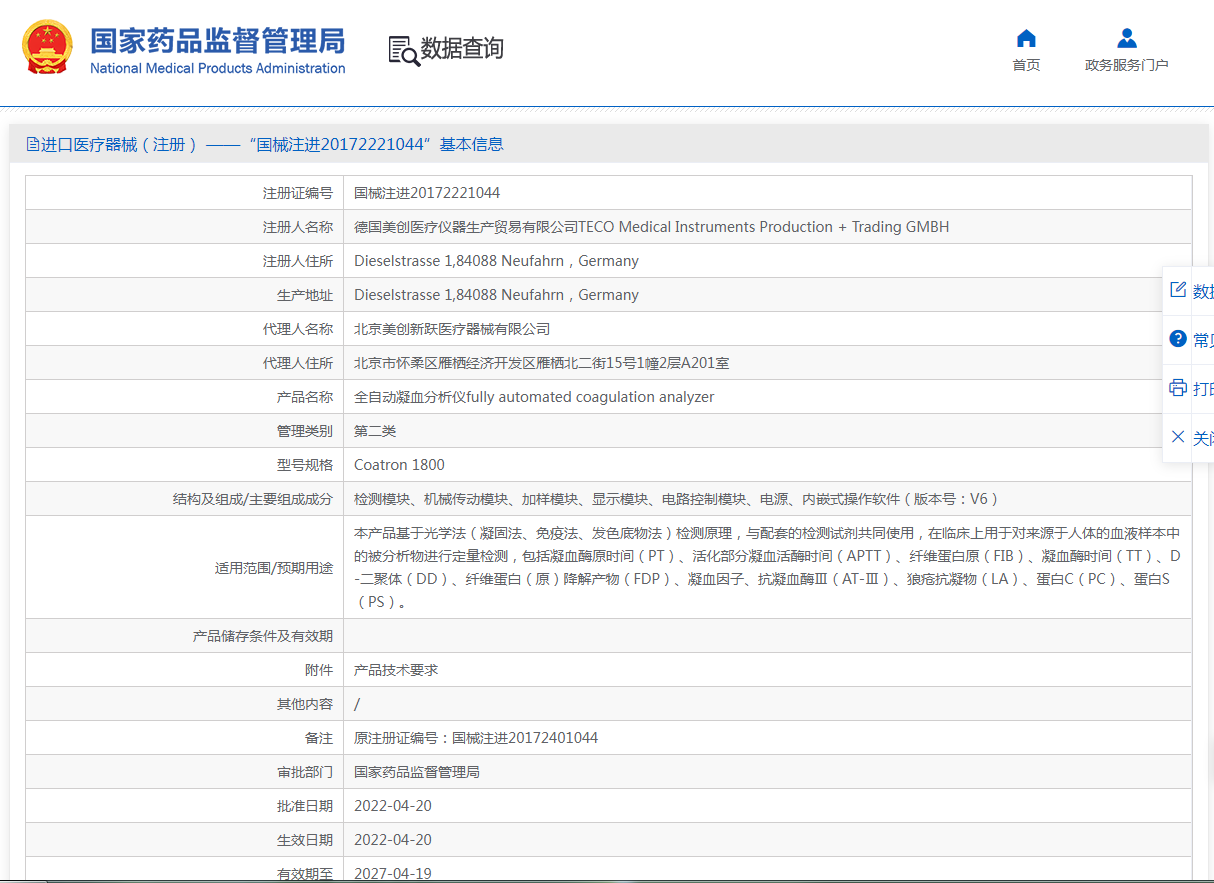Click 产品技术要求 attachment link
This screenshot has width=1214, height=883.
pyautogui.click(x=396, y=670)
